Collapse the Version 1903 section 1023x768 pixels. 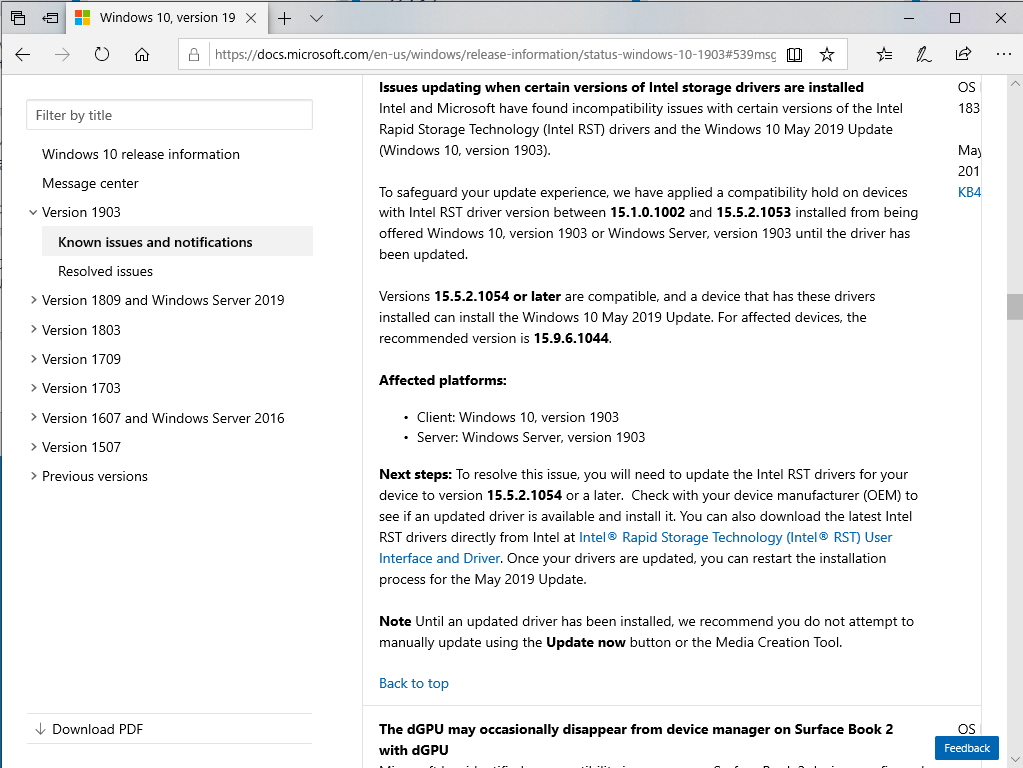click(33, 212)
